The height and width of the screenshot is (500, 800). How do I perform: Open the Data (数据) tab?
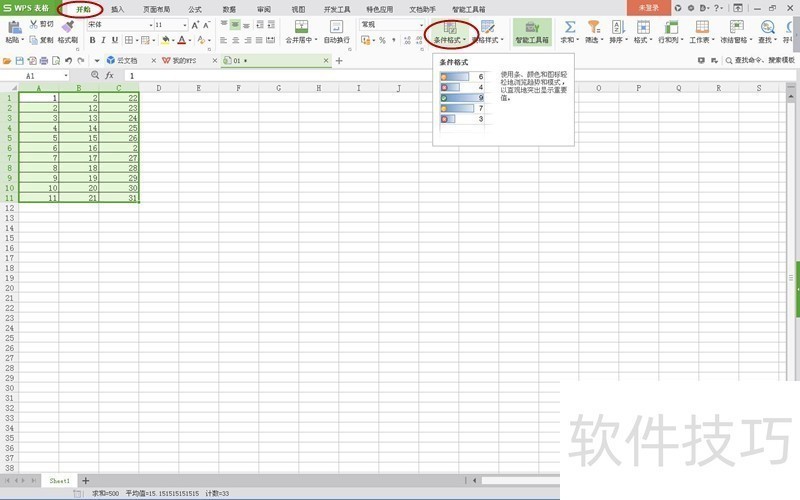(x=229, y=9)
